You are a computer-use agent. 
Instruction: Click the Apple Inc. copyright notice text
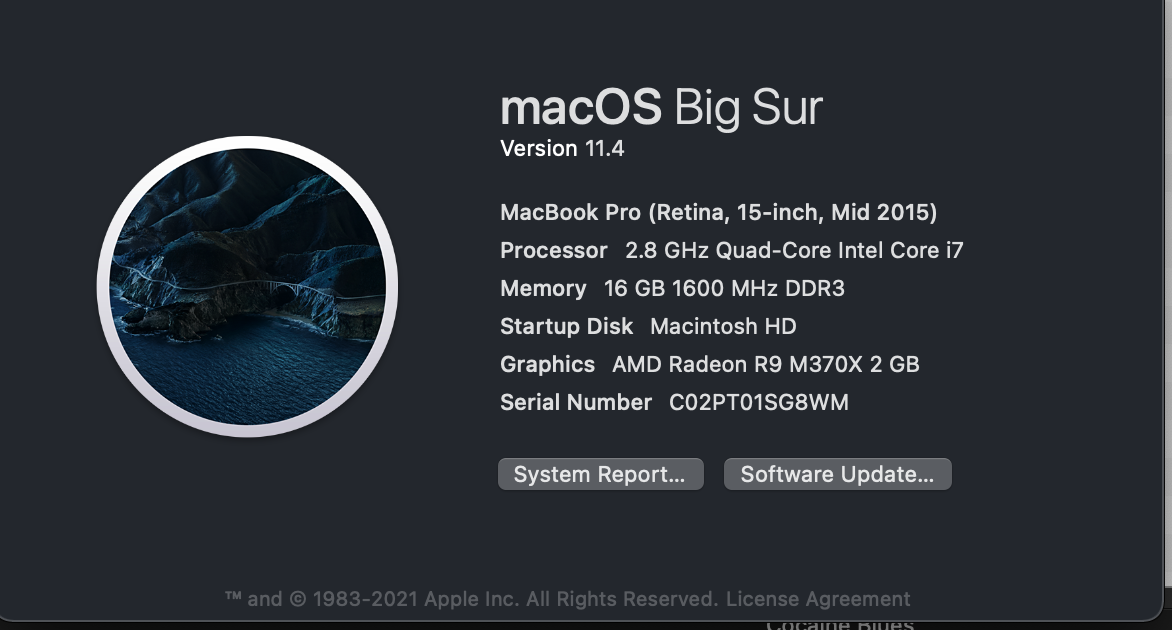[470, 599]
